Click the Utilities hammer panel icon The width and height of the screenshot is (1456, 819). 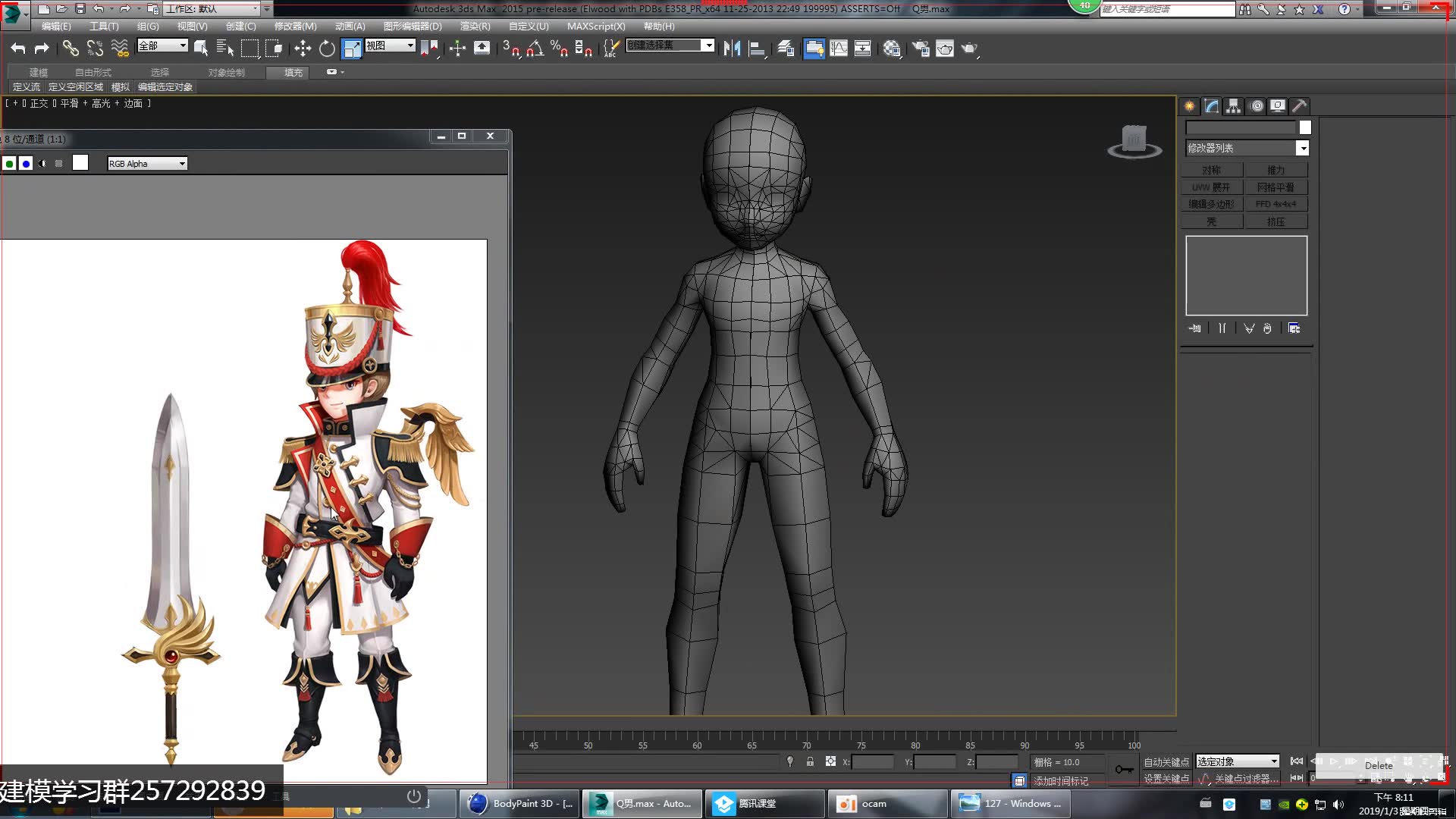click(x=1300, y=106)
